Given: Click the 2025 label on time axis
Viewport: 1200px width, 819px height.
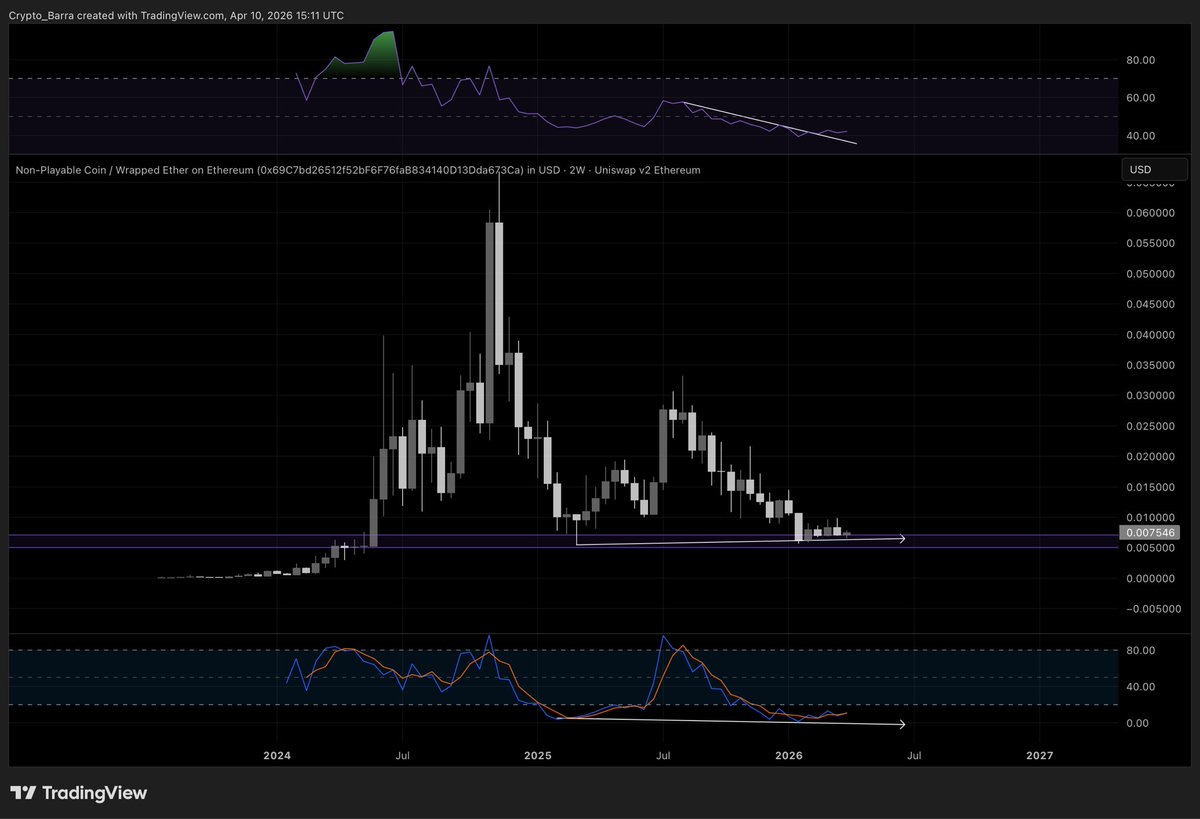Looking at the screenshot, I should point(537,755).
